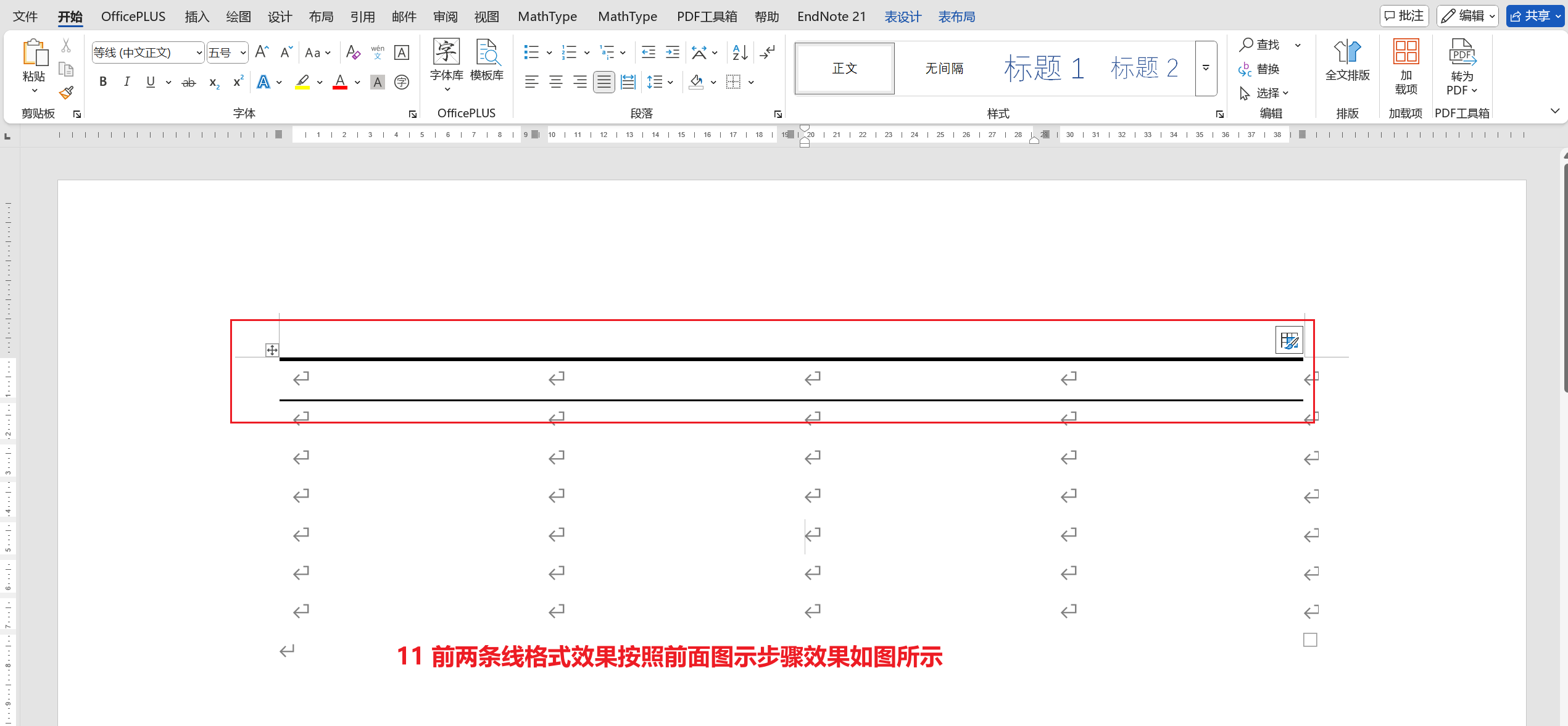Click the clear formatting eraser icon
The width and height of the screenshot is (1568, 726).
click(x=353, y=52)
